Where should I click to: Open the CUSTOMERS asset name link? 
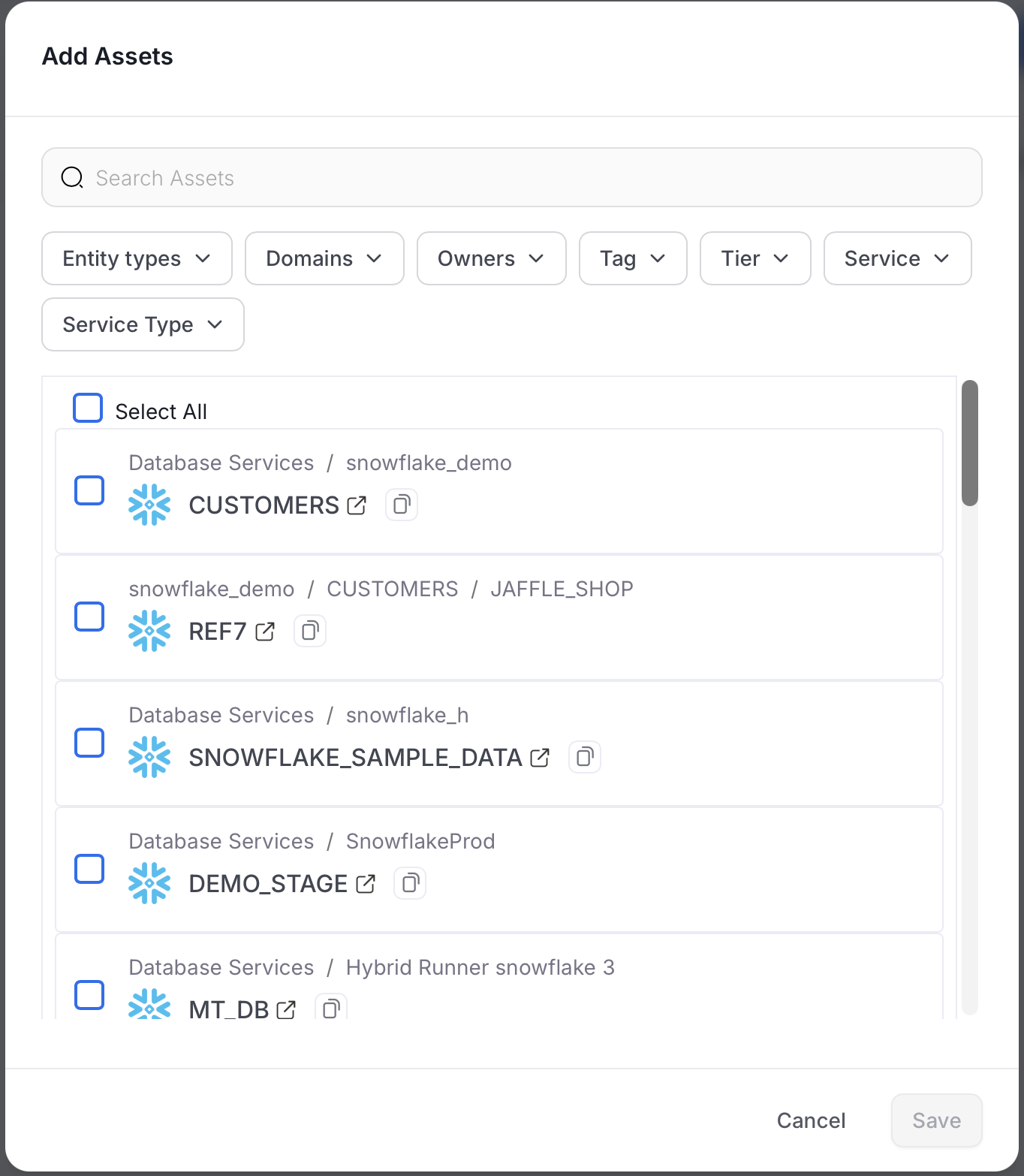[x=264, y=505]
